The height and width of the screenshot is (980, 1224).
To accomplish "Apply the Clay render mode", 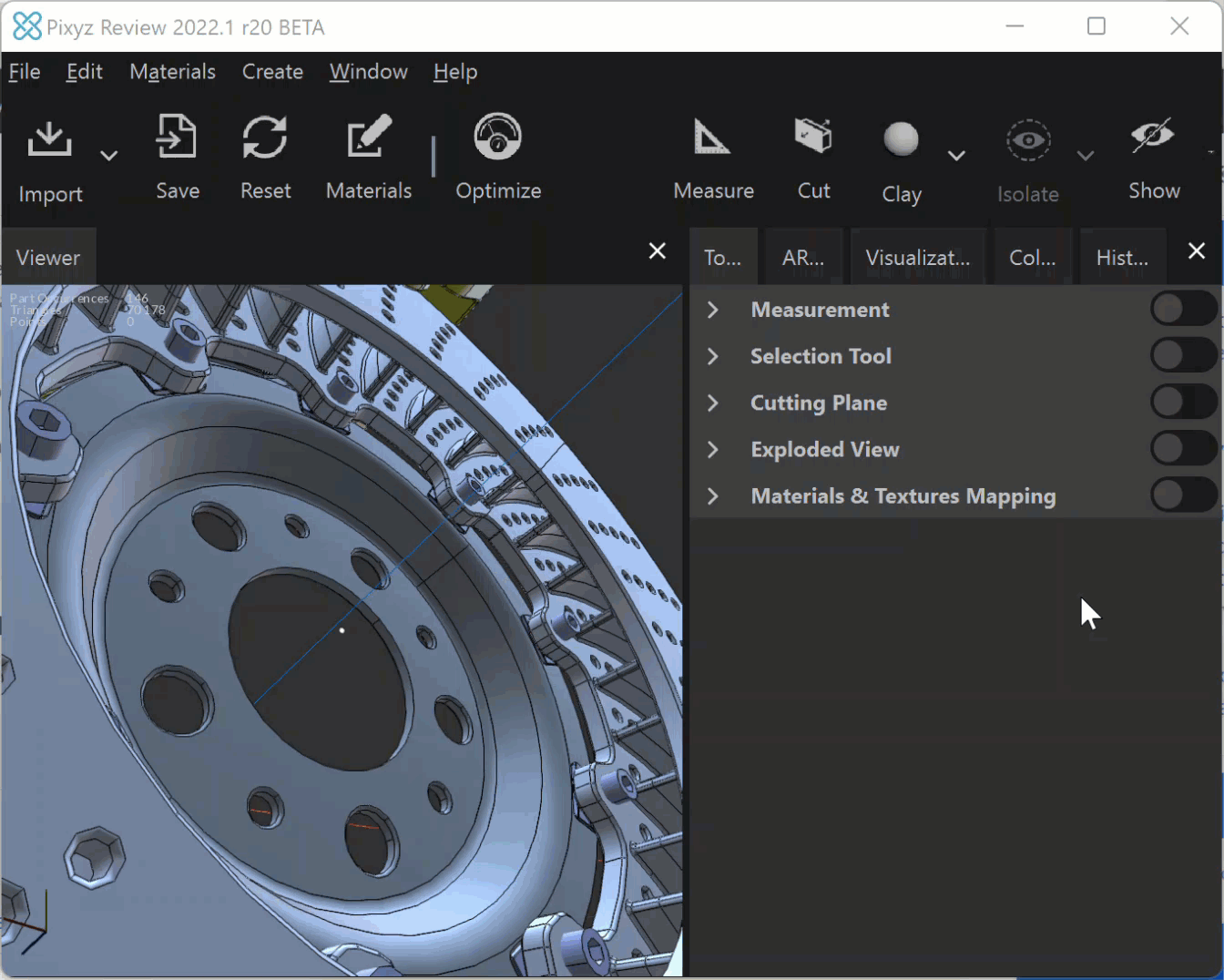I will 901,139.
